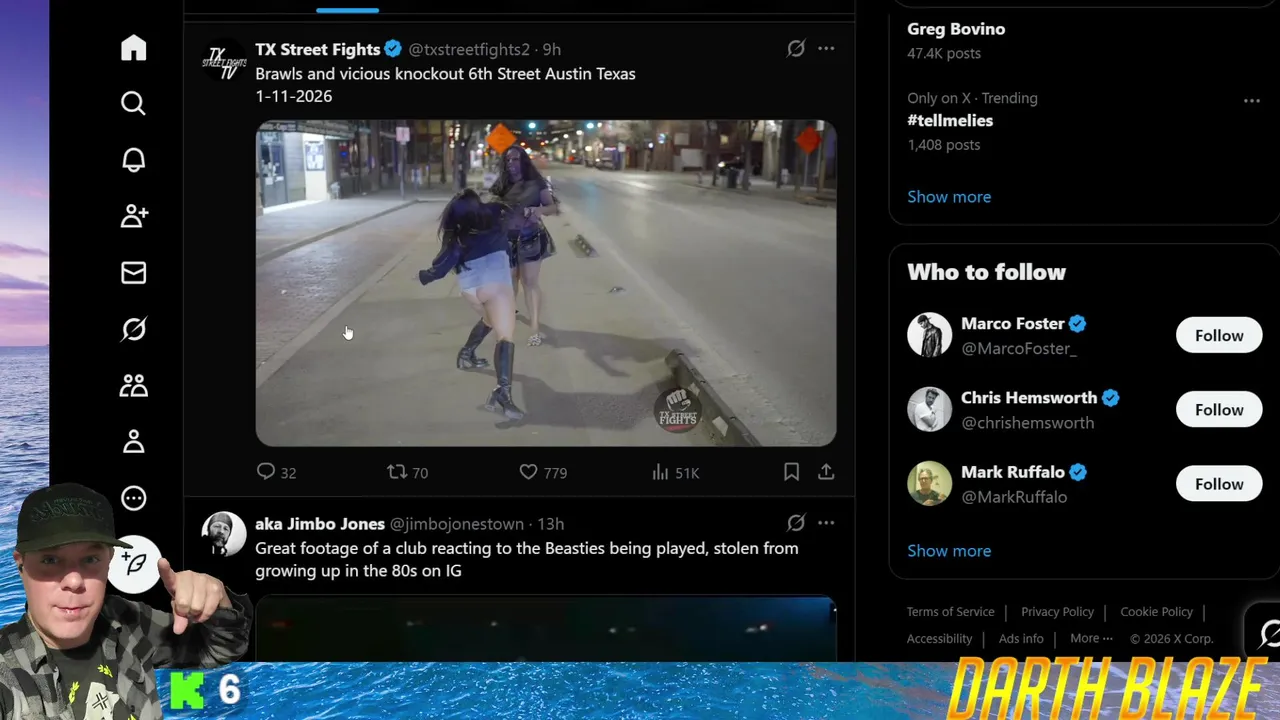The image size is (1280, 720).
Task: Click the @MarkRuffalo handle
Action: click(x=1014, y=497)
